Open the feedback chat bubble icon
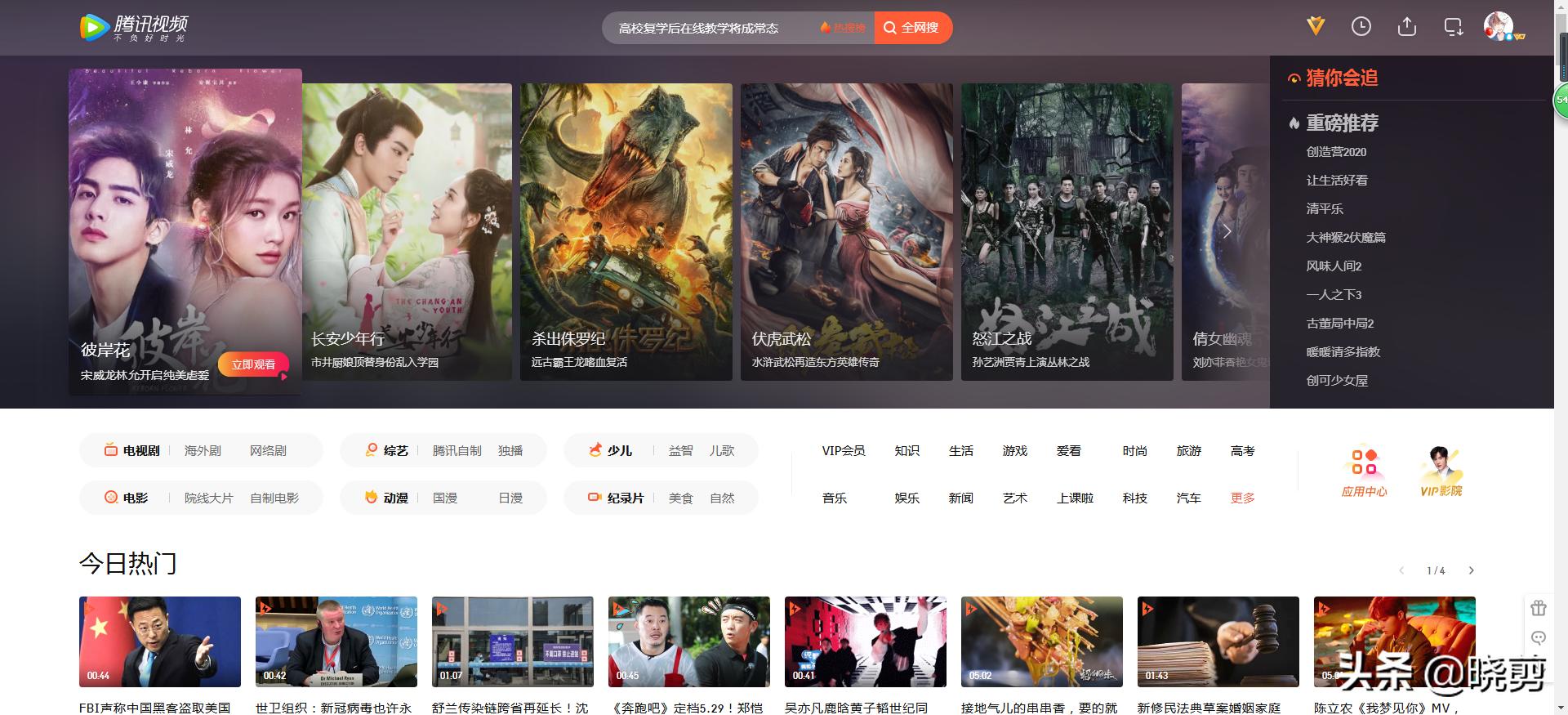 pyautogui.click(x=1539, y=637)
